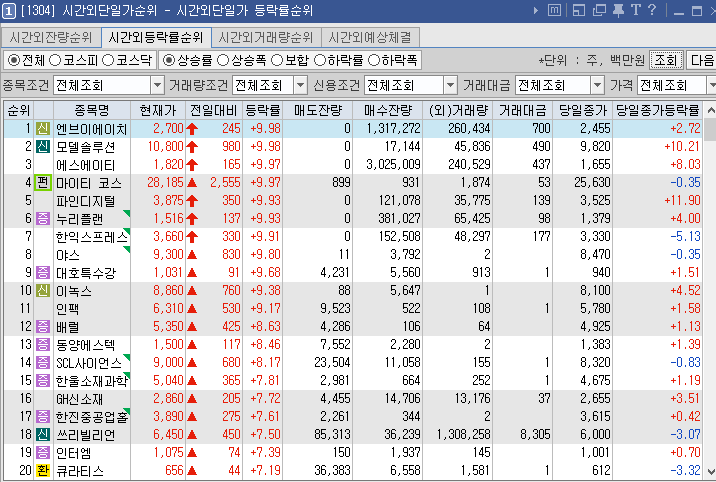716x482 pixels.
Task: Select the 코스피 radio button
Action: click(55, 60)
